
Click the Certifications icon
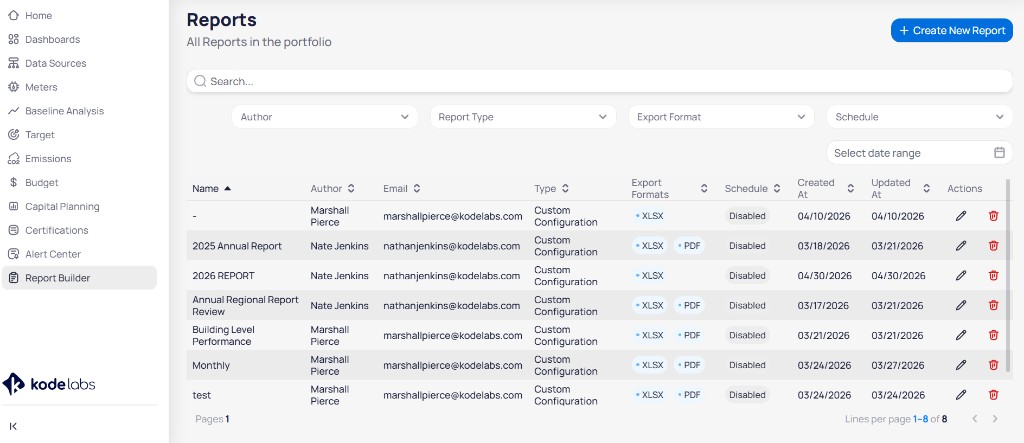coord(13,230)
